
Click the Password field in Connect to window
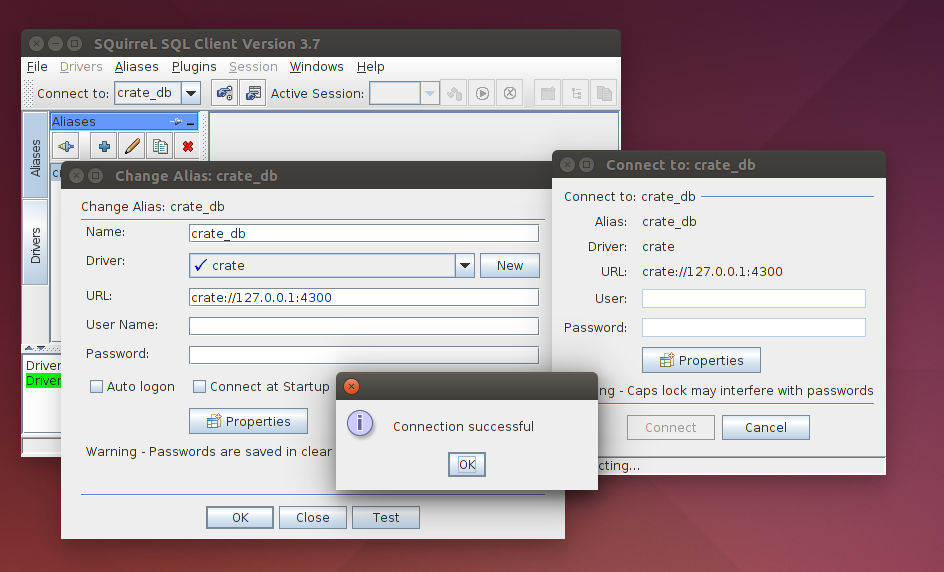point(754,328)
